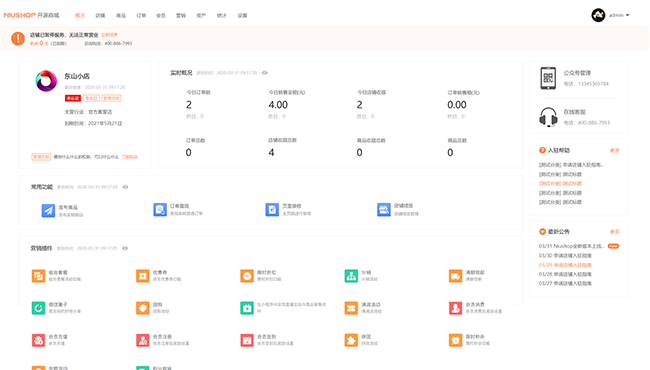Click the 了解权益 link in shop card
Screen dimensions: 650x370
coord(129,157)
